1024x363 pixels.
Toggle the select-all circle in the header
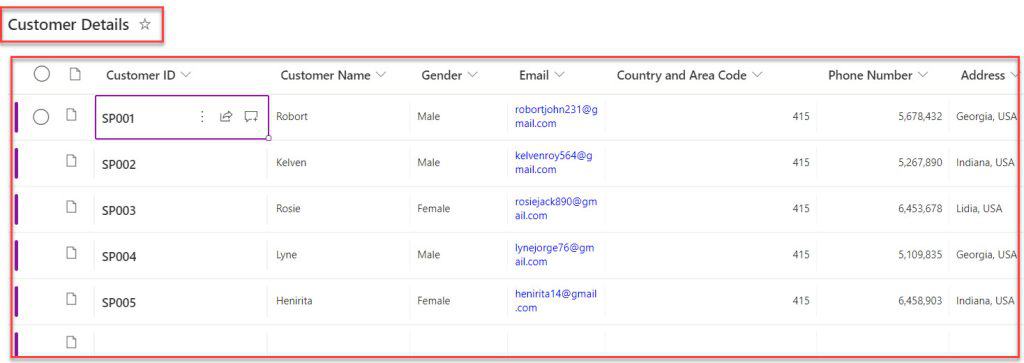click(x=42, y=75)
